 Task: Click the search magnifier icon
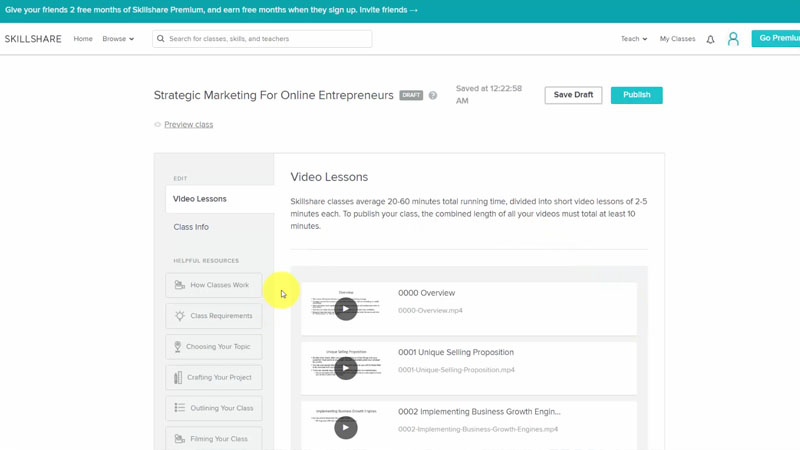pyautogui.click(x=161, y=39)
